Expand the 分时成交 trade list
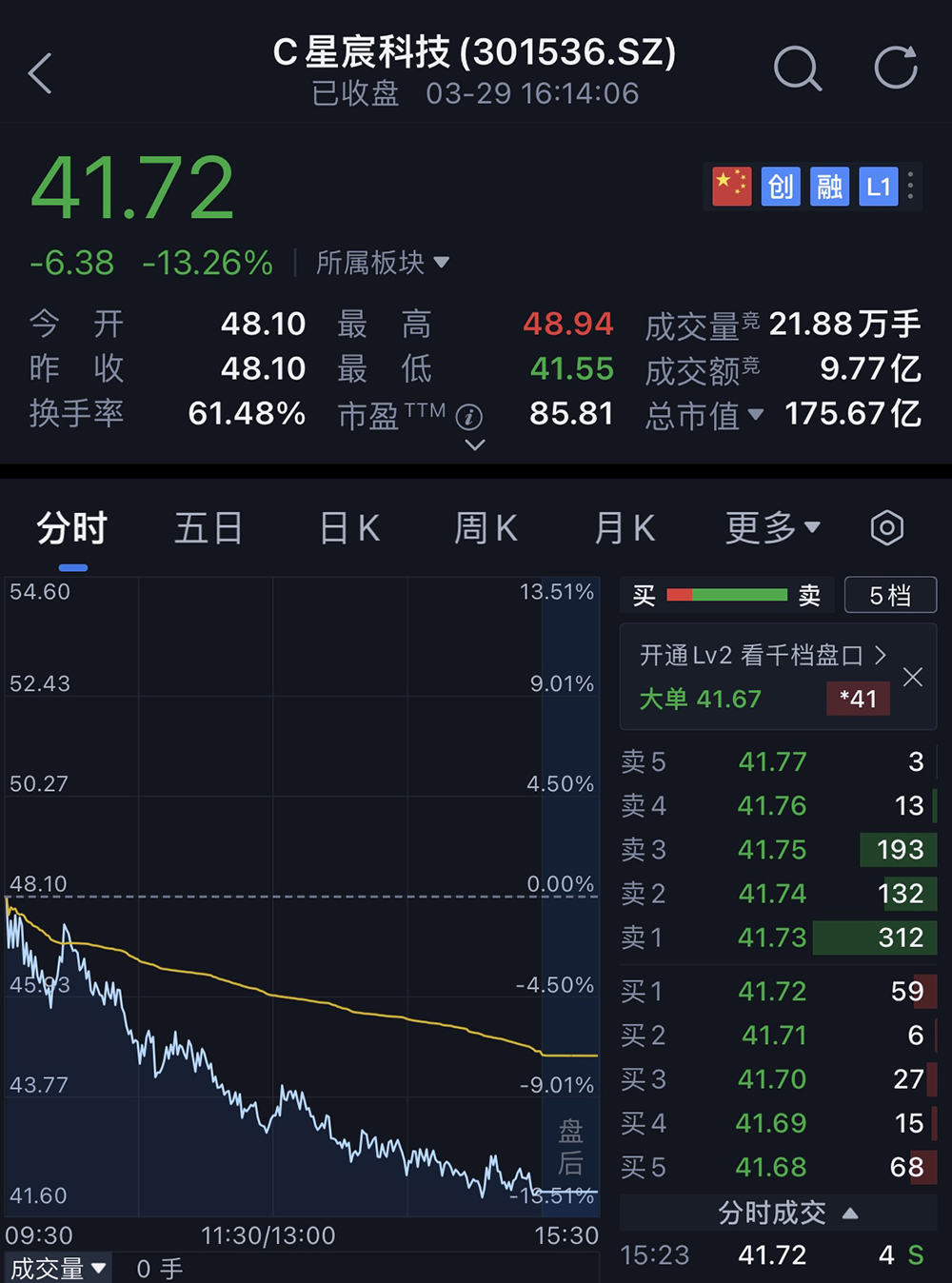Viewport: 952px width, 1283px height. (x=786, y=1213)
